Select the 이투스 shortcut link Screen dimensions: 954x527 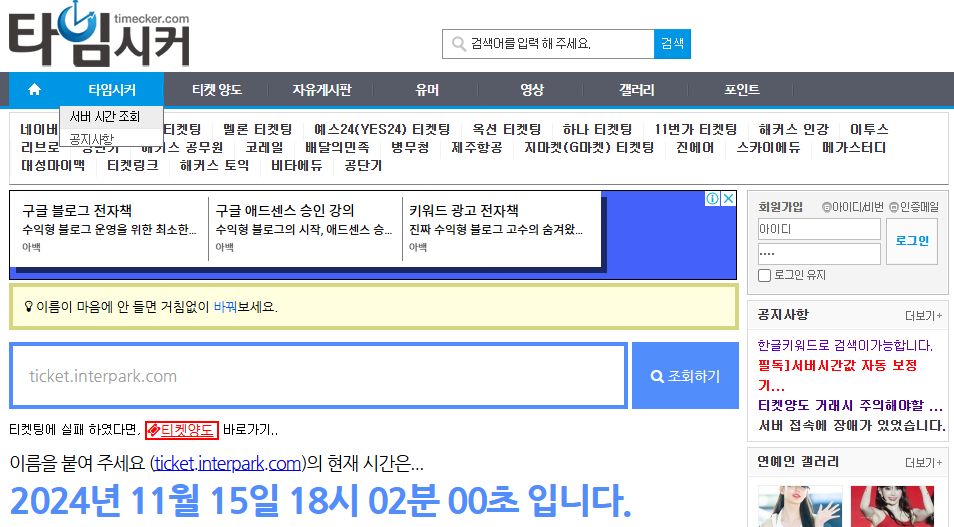coord(869,130)
